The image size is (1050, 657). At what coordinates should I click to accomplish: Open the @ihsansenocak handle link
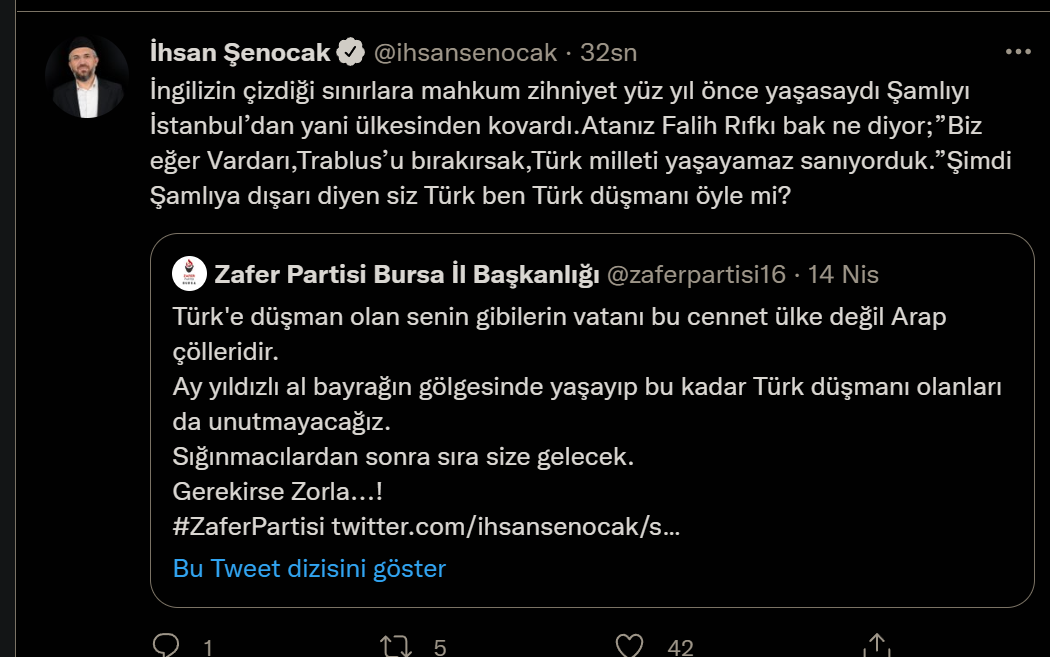coord(464,52)
